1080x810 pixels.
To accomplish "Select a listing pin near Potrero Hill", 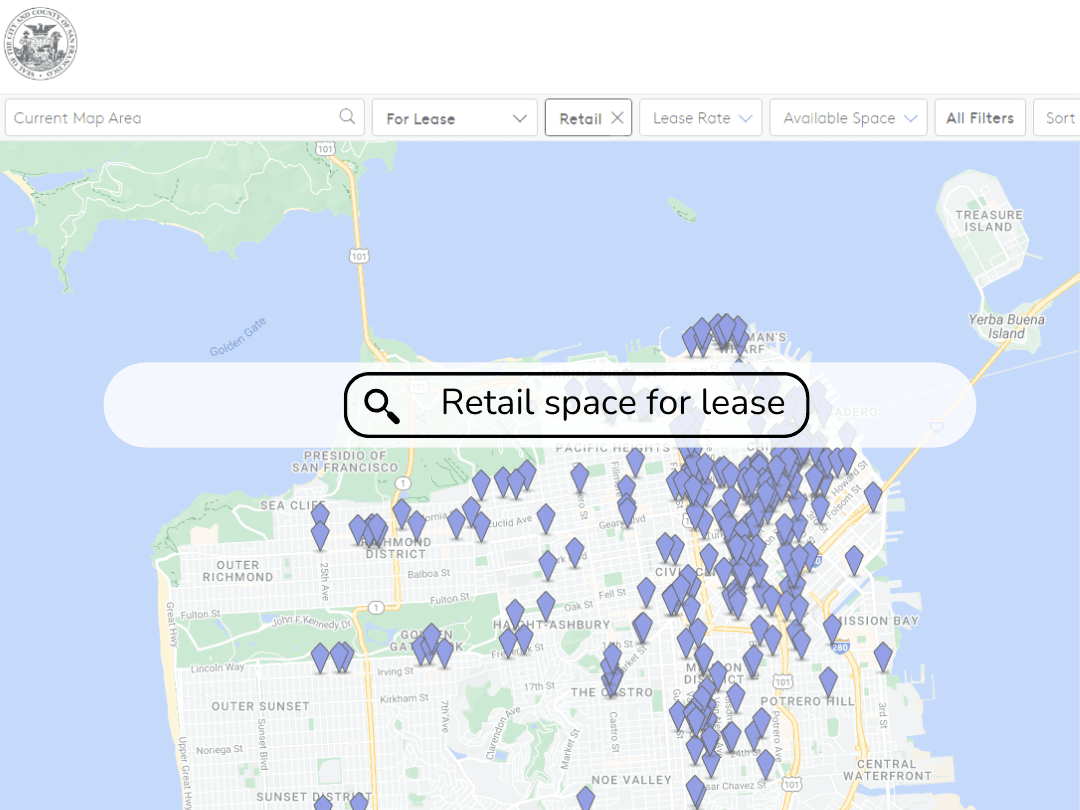I will (x=828, y=680).
